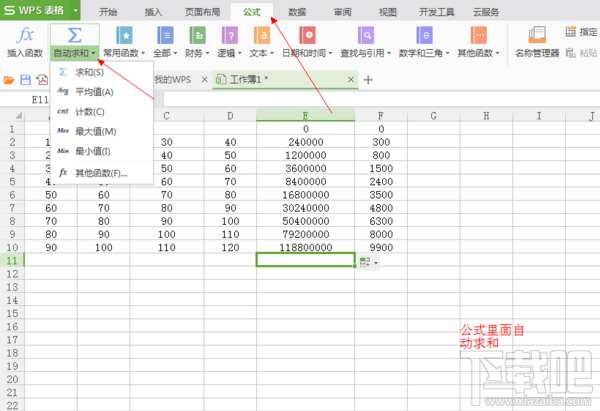This screenshot has height=411, width=600.
Task: Choose 平均值(A) from the dropdown menu
Action: 102,92
